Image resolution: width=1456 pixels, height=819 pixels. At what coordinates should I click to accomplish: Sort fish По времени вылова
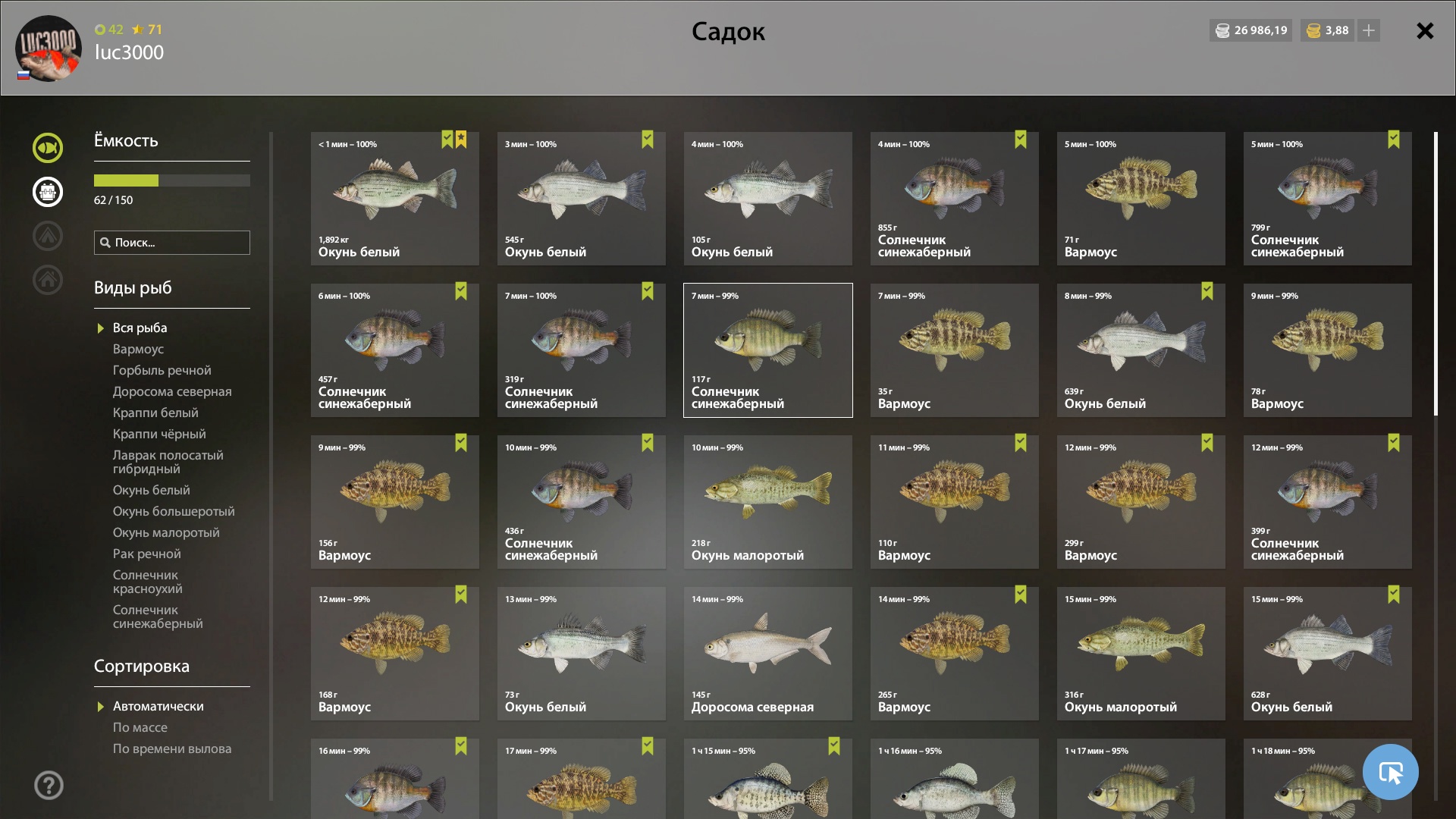coord(172,748)
